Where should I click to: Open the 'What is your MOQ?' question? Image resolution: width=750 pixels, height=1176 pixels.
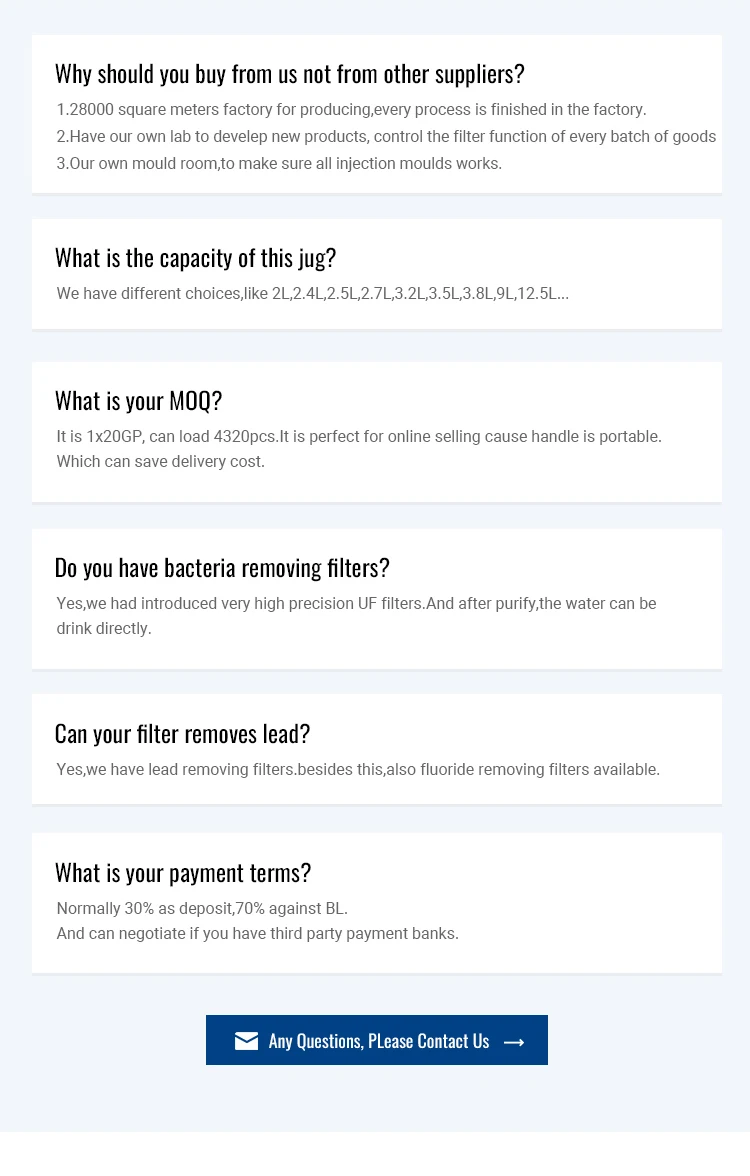click(x=138, y=400)
